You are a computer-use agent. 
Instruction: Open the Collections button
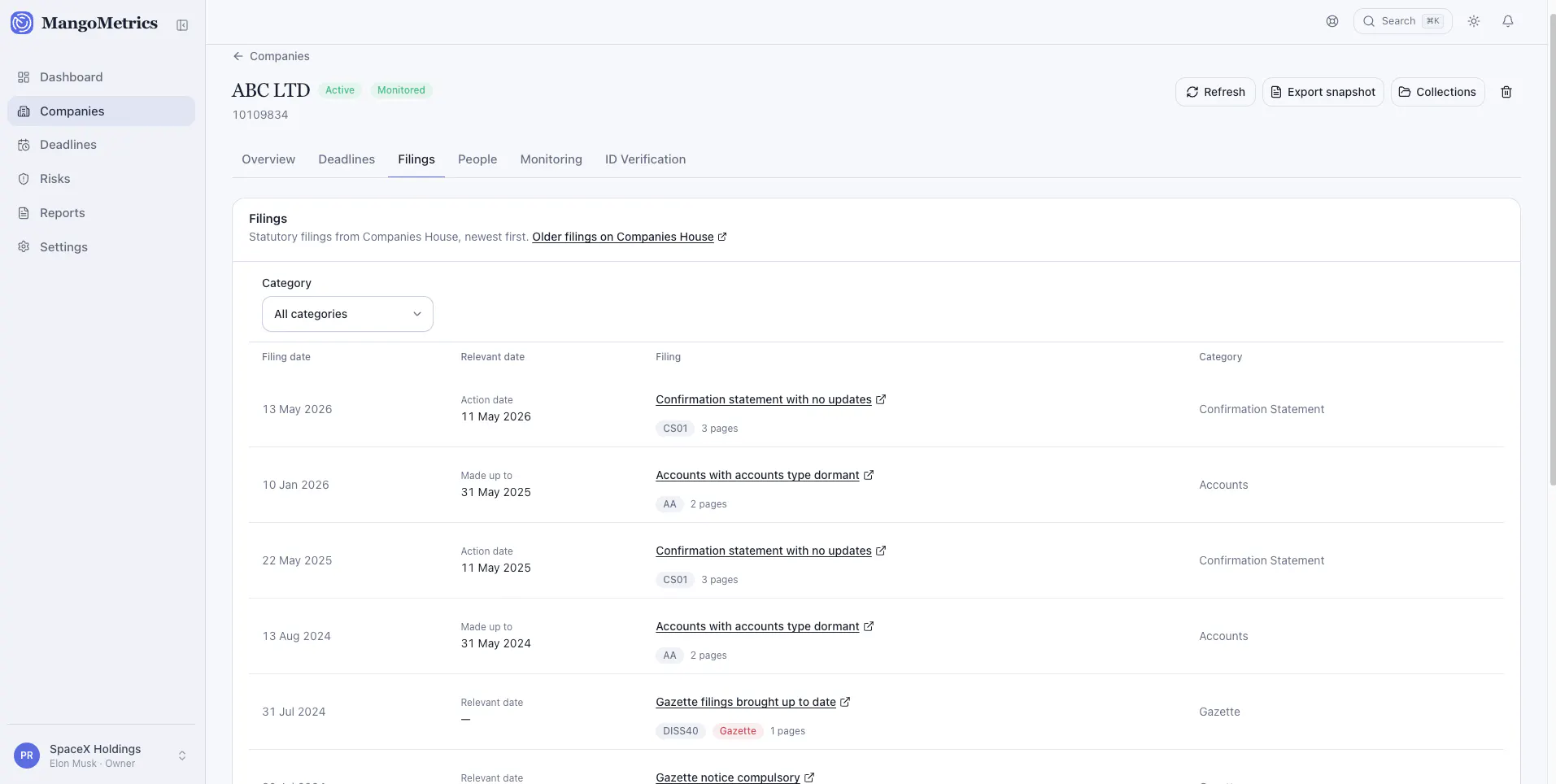click(x=1437, y=92)
